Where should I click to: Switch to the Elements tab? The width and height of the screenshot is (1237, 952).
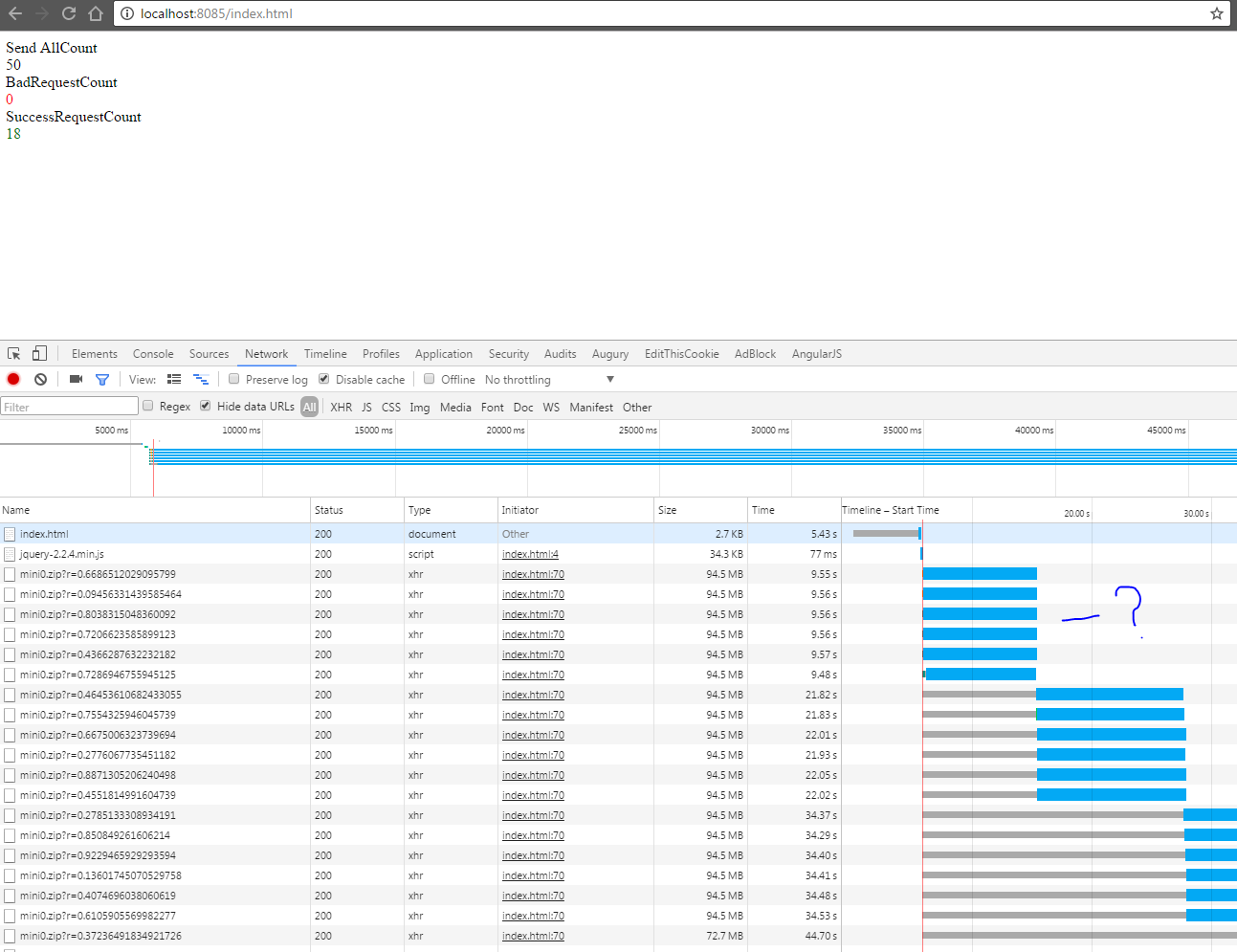(x=95, y=354)
